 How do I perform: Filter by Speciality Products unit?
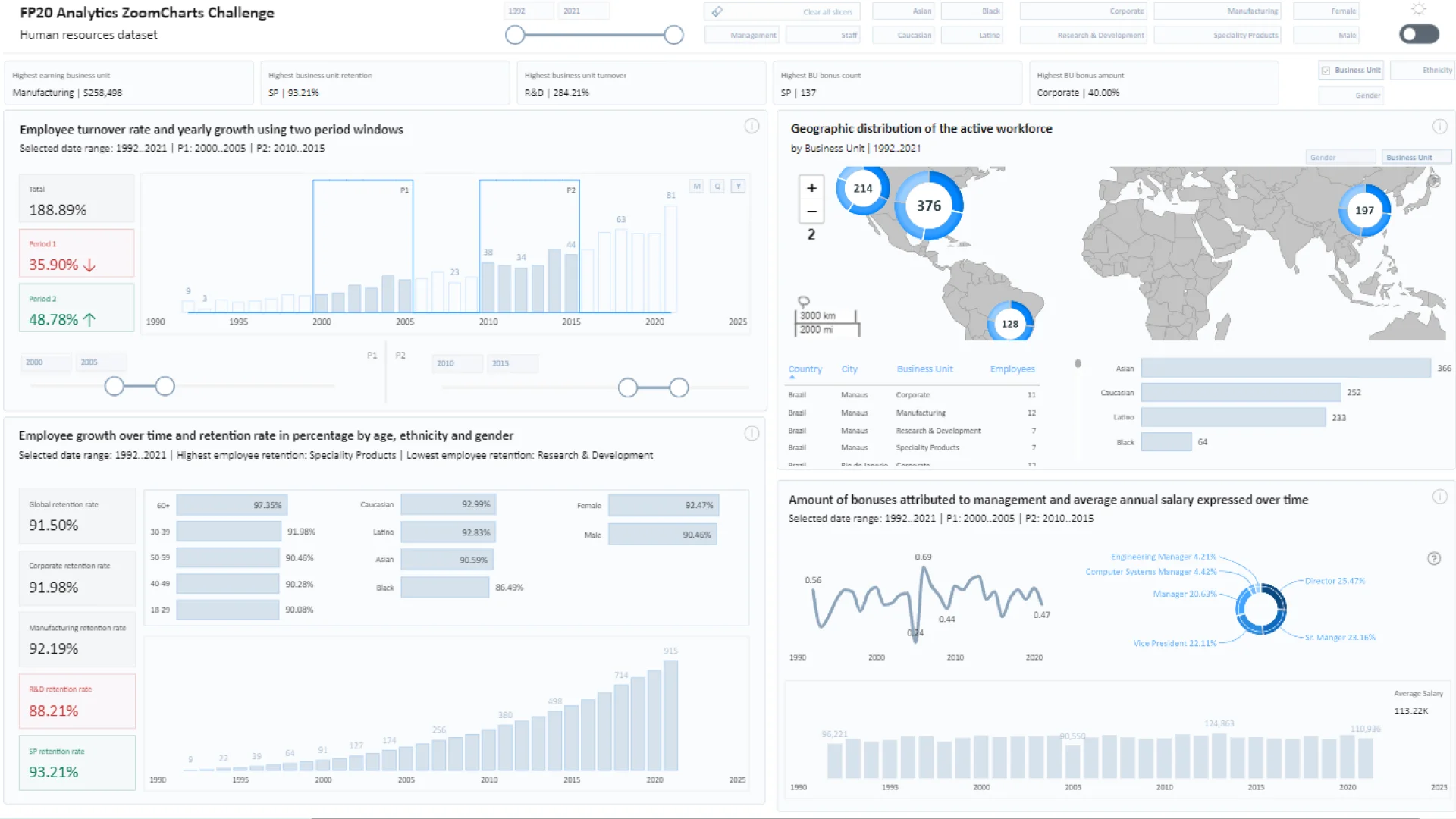[x=1217, y=35]
